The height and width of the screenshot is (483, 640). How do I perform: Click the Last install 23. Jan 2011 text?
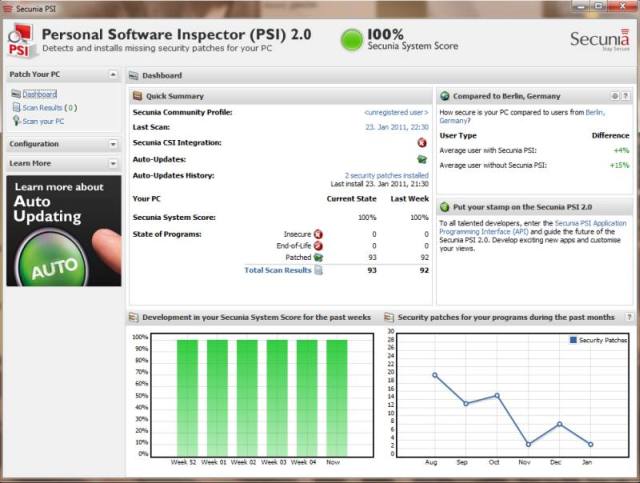pyautogui.click(x=379, y=184)
